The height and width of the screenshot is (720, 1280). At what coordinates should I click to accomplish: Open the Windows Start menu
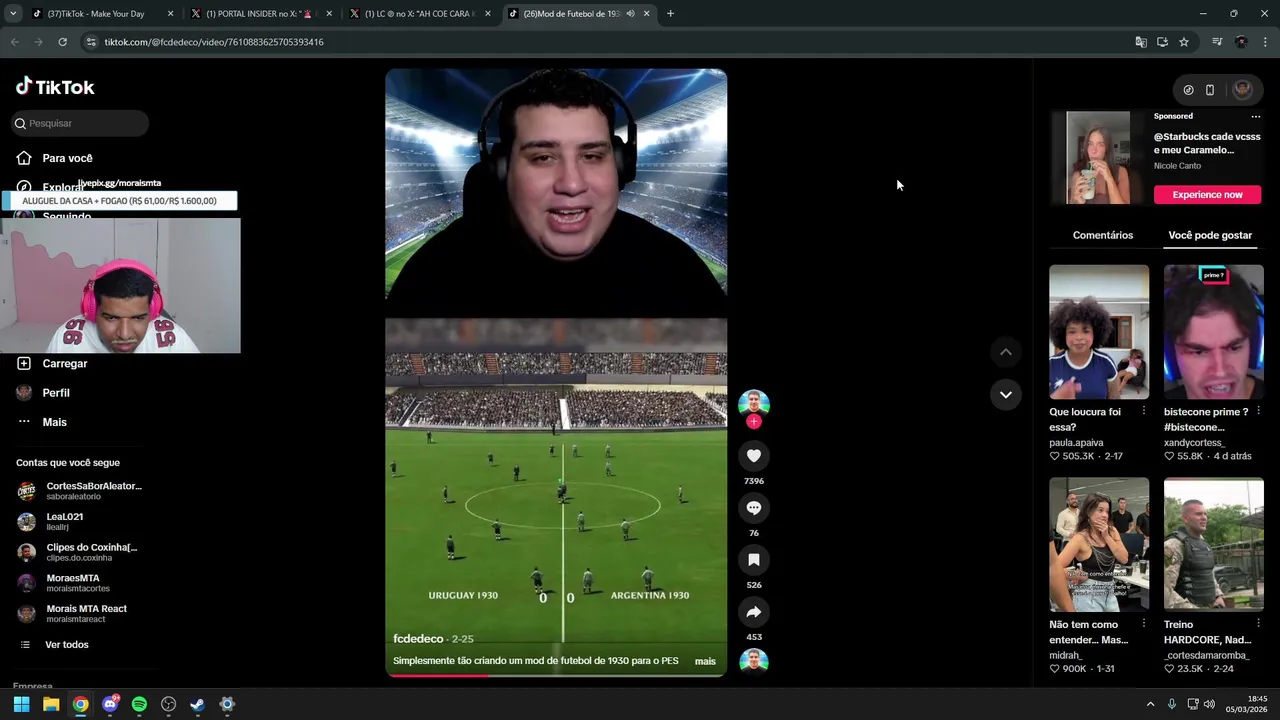22,704
